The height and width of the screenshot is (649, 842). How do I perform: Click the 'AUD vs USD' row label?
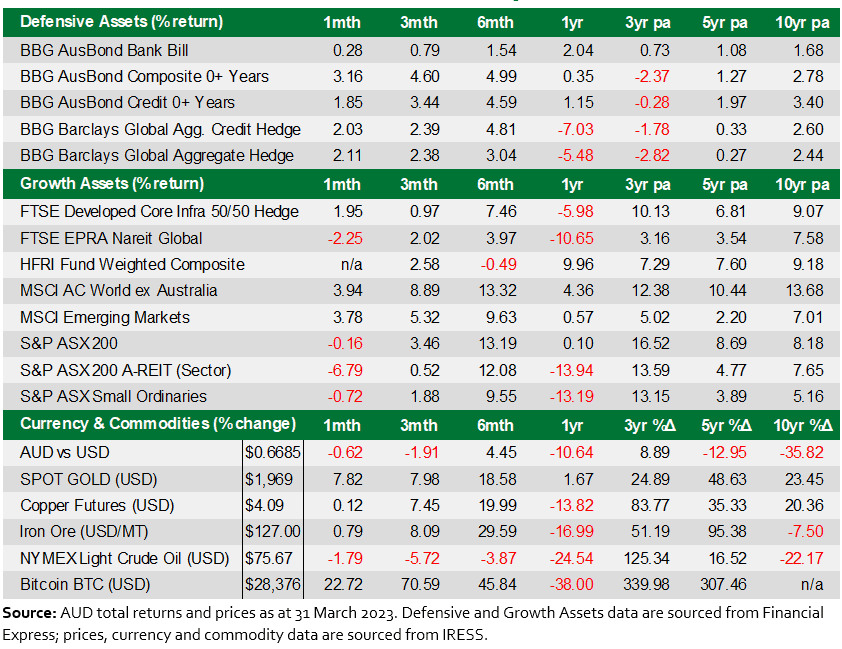coord(65,453)
